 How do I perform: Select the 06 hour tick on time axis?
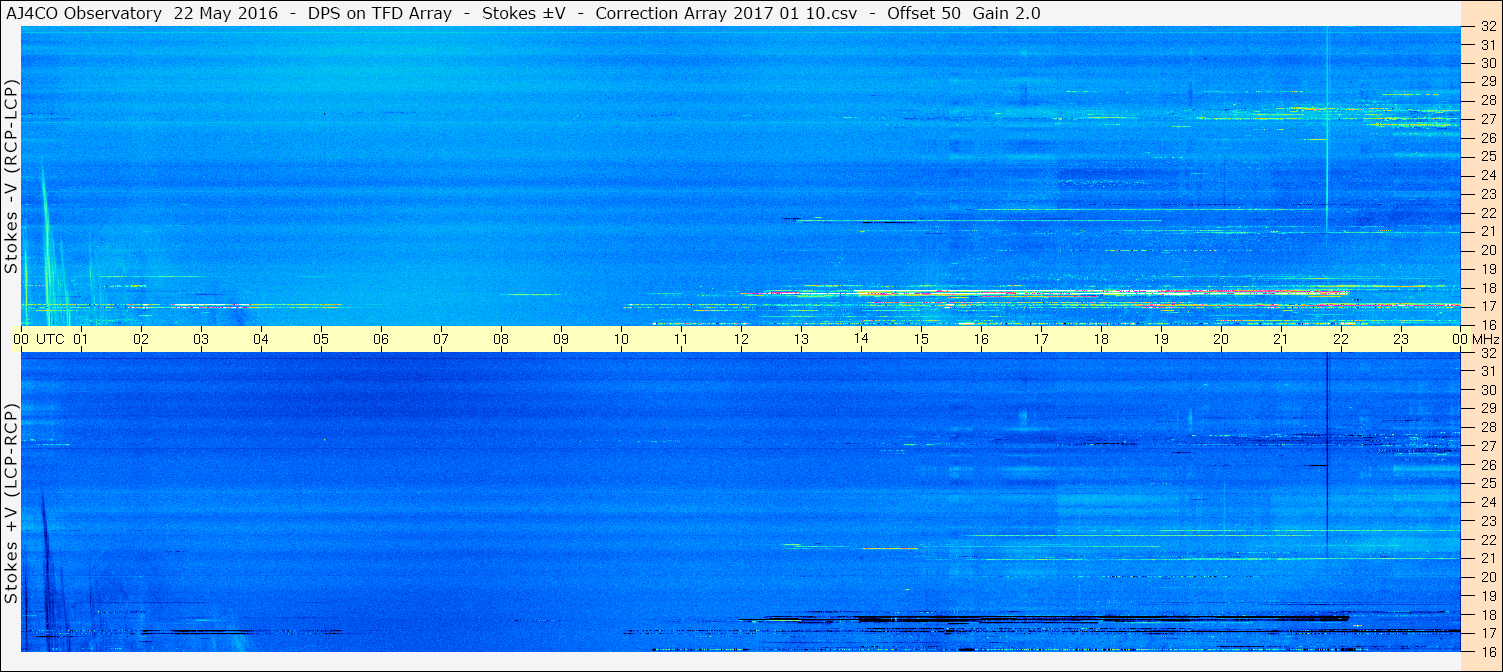point(381,339)
